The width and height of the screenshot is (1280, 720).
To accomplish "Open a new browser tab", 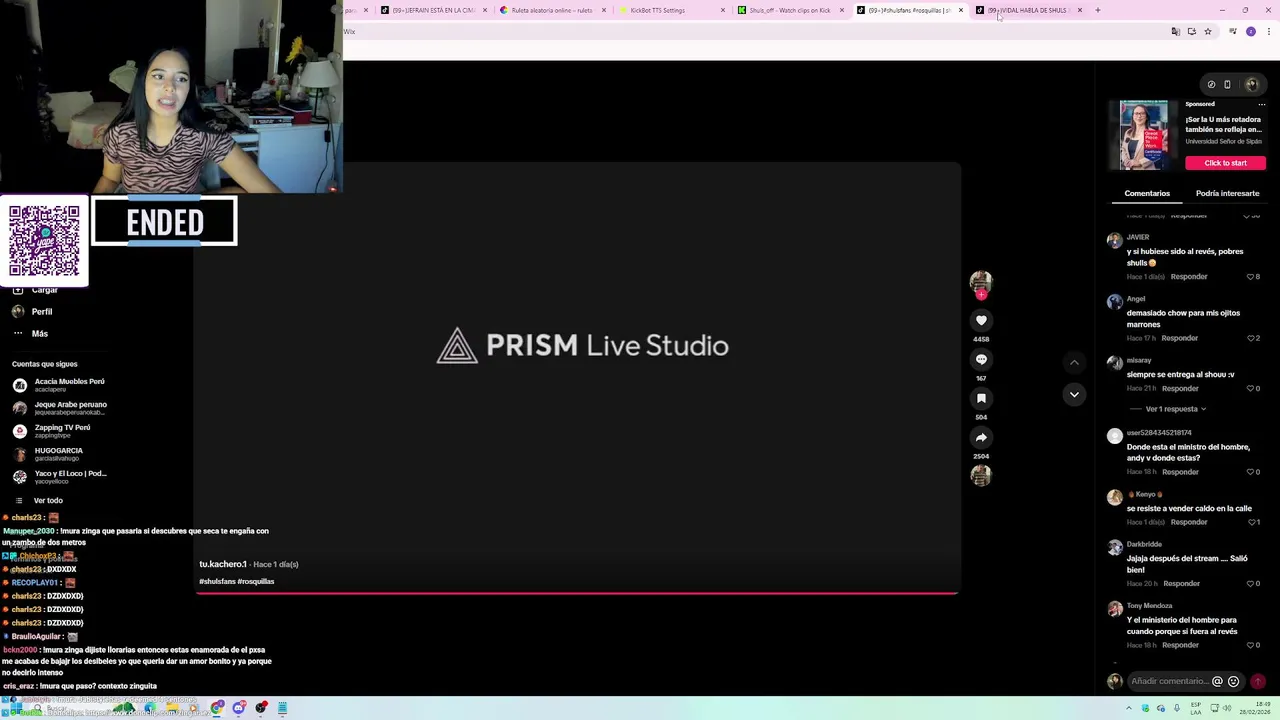I will pos(1098,10).
